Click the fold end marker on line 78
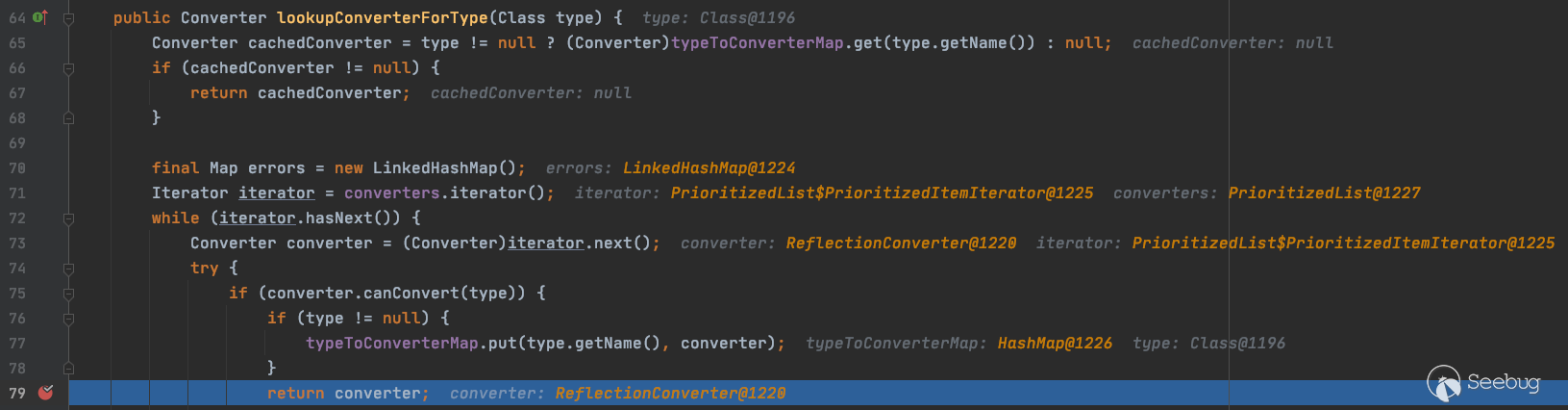 (68, 369)
